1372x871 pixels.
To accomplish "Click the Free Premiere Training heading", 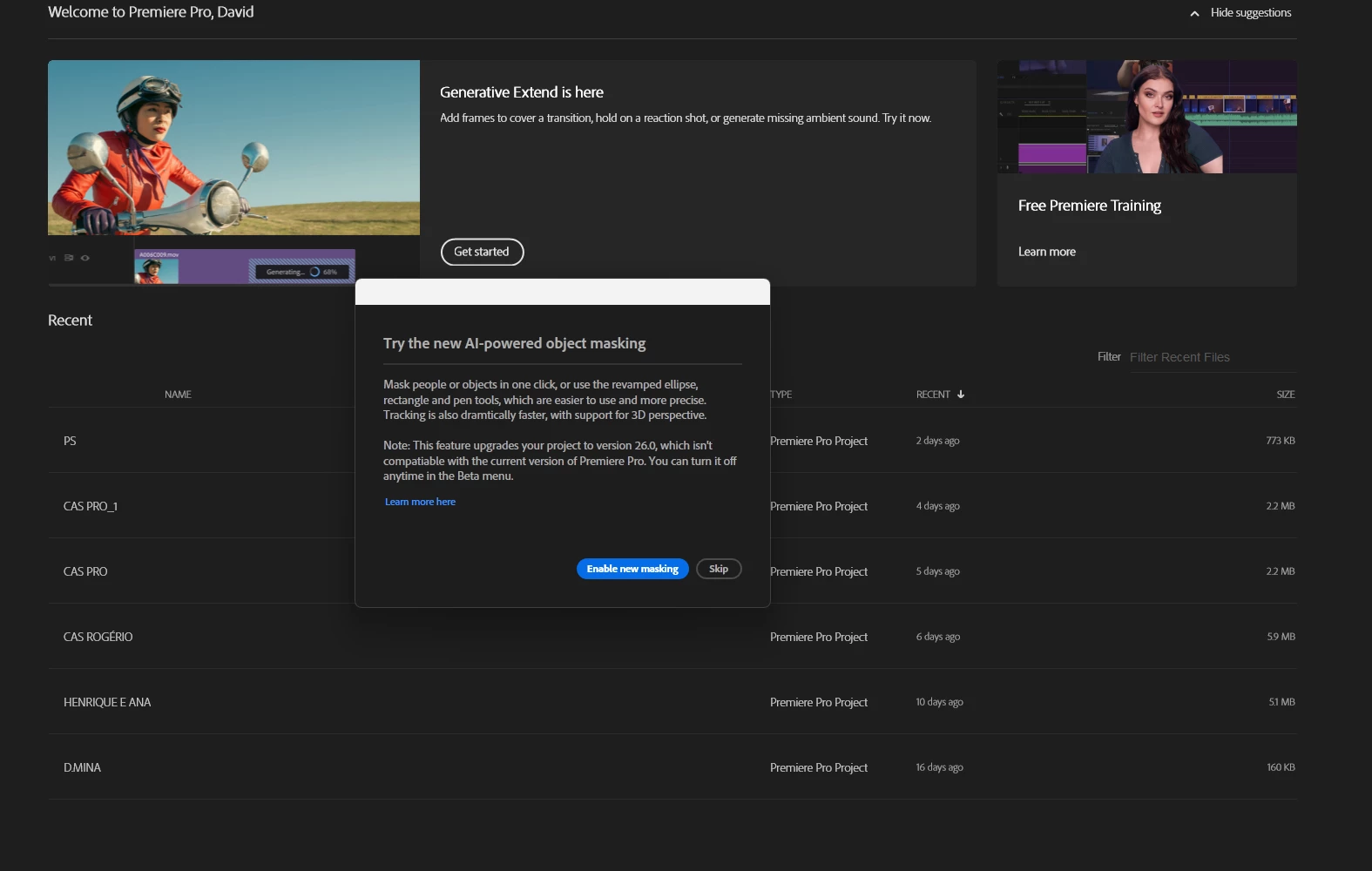I will (1090, 206).
